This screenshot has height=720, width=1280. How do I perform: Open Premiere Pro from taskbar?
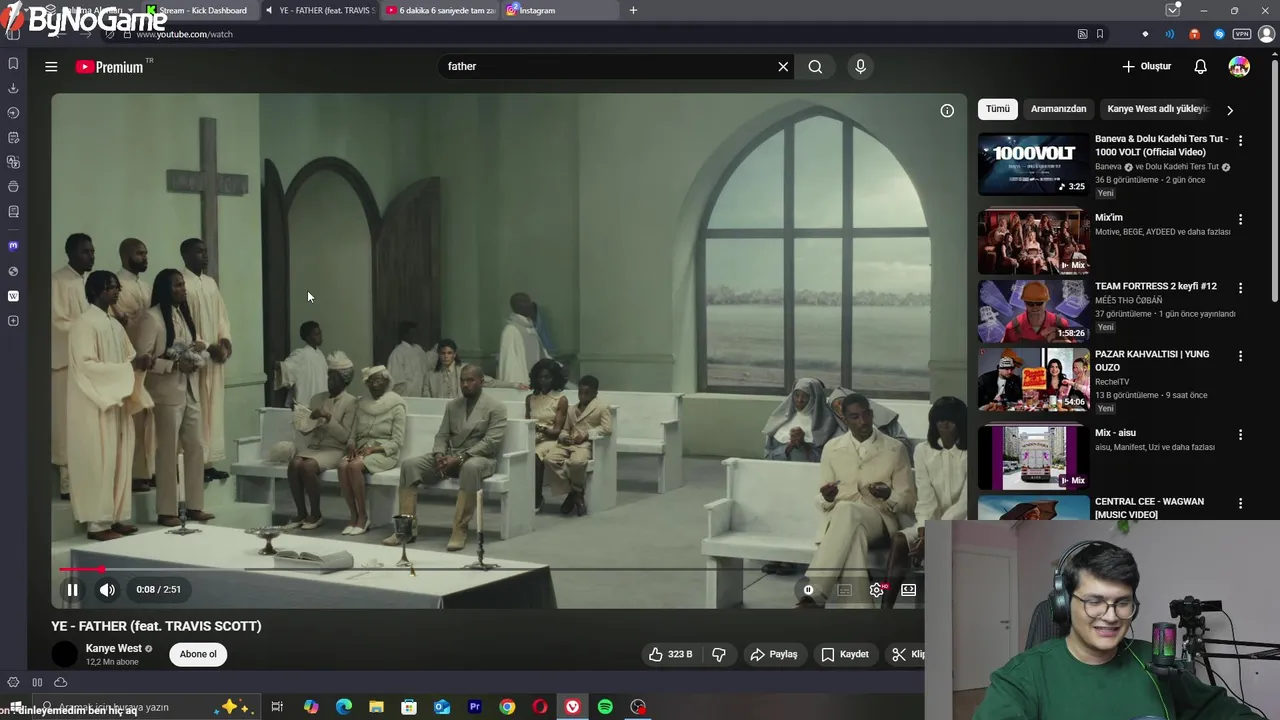[x=475, y=707]
